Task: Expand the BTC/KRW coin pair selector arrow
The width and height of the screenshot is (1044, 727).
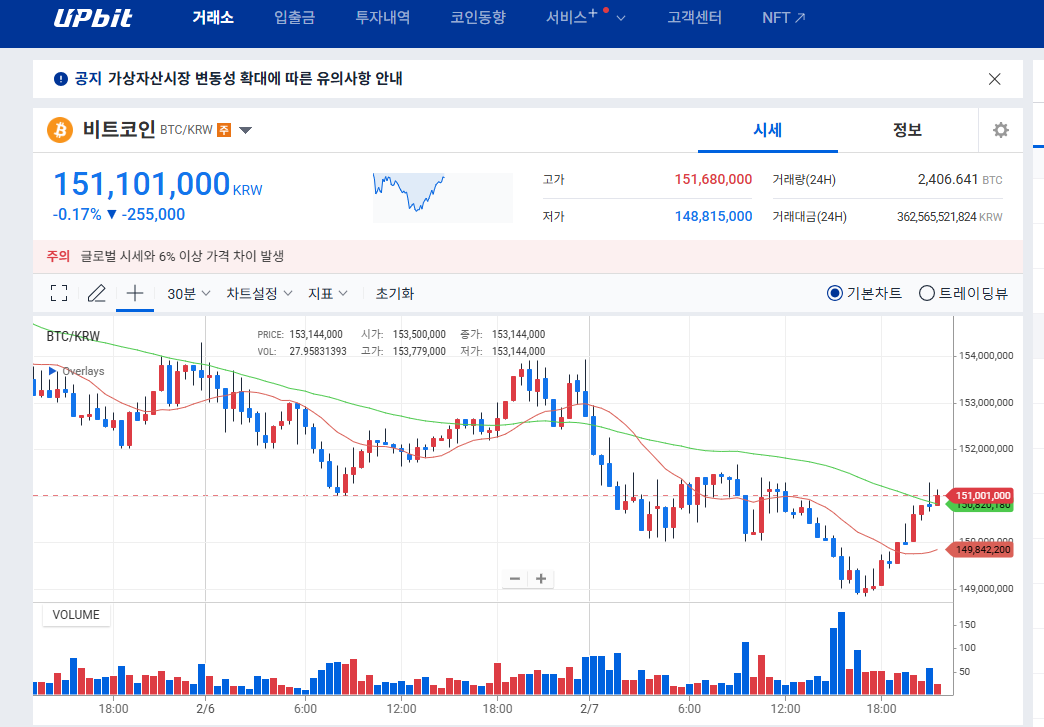Action: click(x=245, y=130)
